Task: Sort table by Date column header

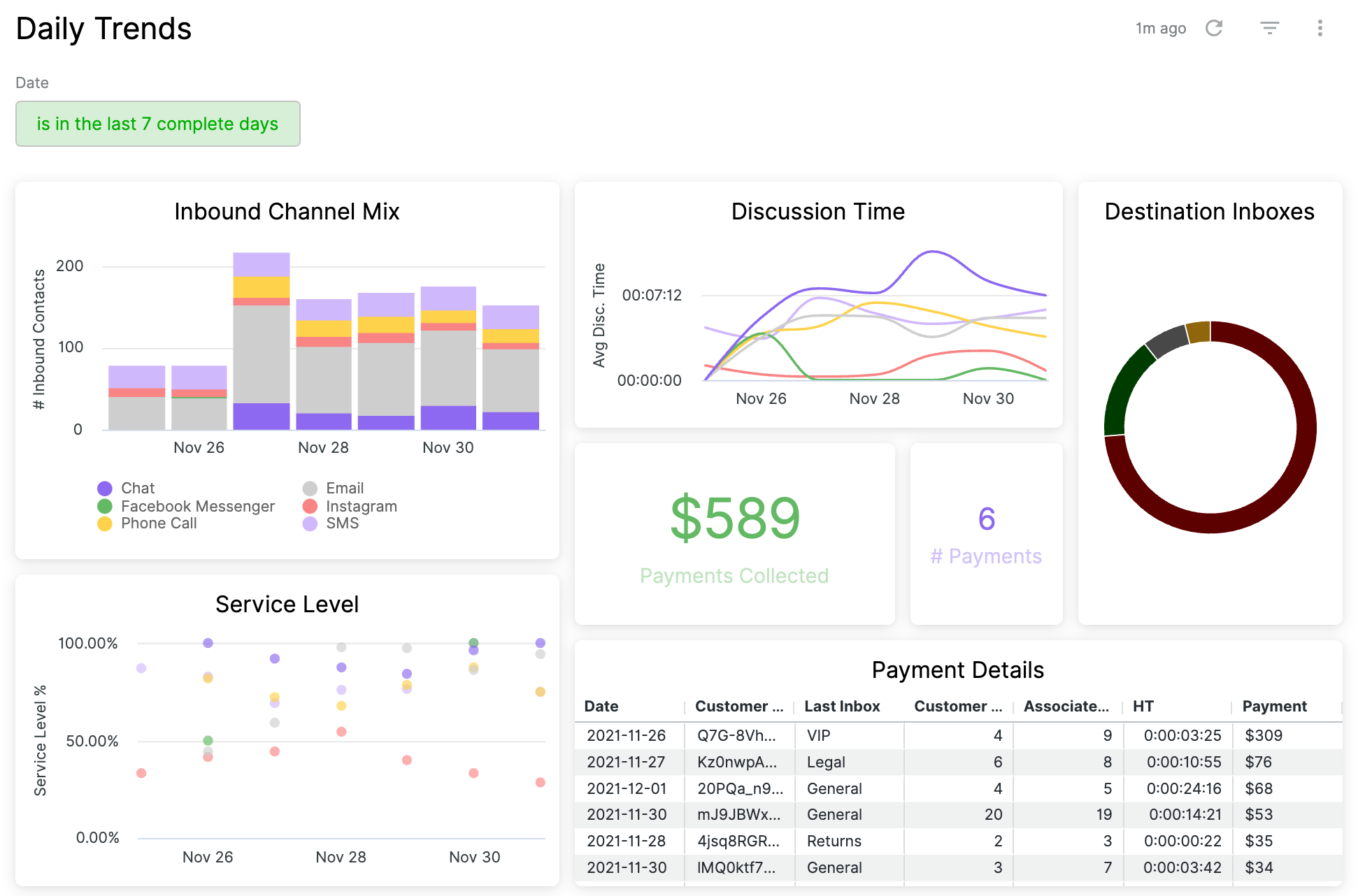Action: 601,706
